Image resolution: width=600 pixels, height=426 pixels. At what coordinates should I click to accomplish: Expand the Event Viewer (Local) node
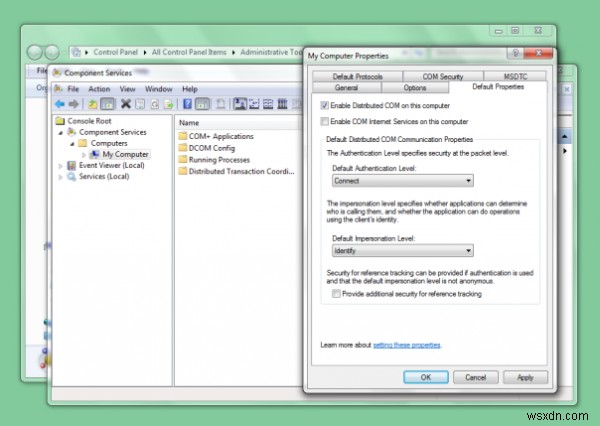pyautogui.click(x=60, y=166)
